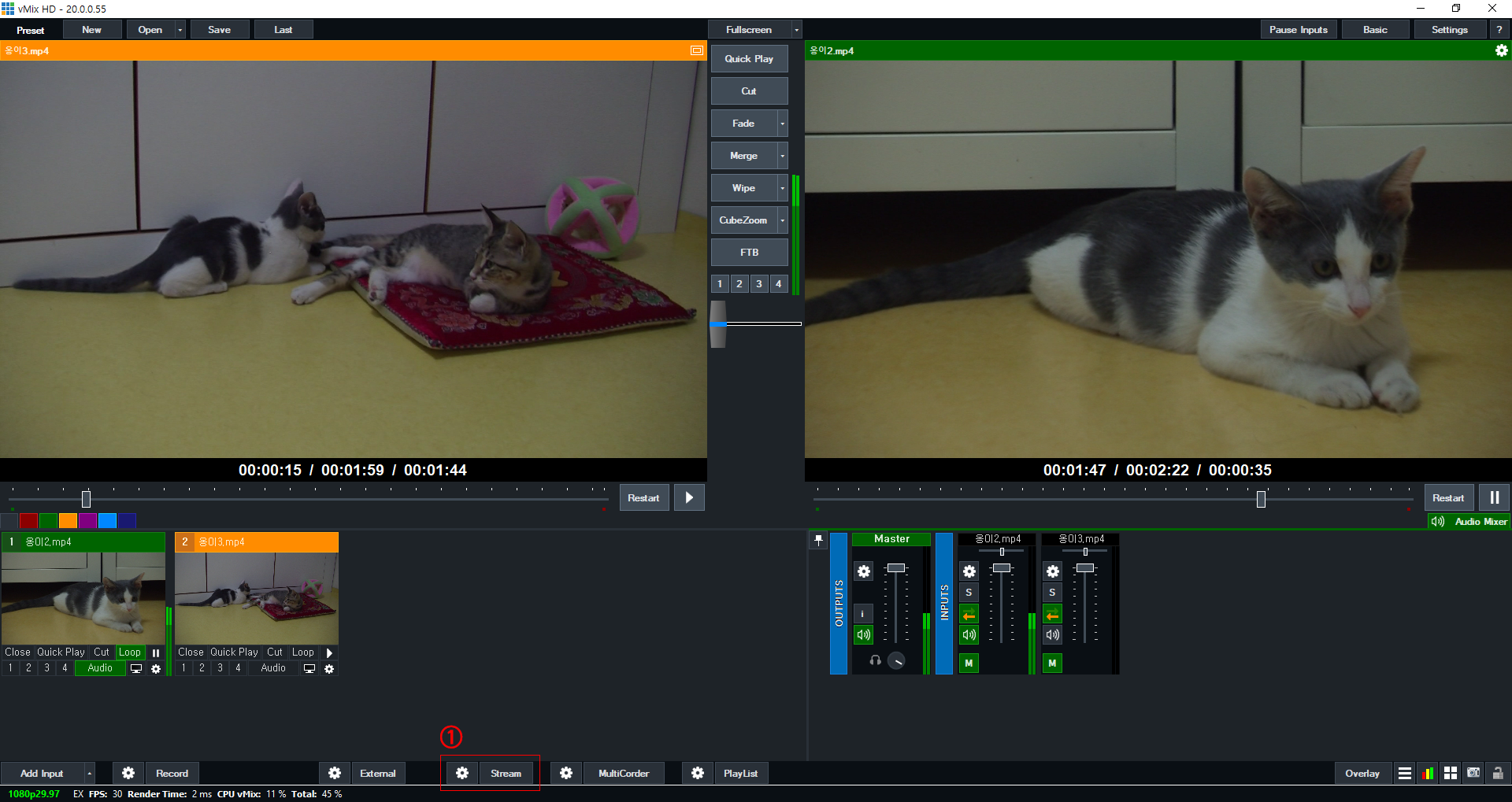Open output preview settings gear icon
The width and height of the screenshot is (1512, 802).
(x=1501, y=50)
